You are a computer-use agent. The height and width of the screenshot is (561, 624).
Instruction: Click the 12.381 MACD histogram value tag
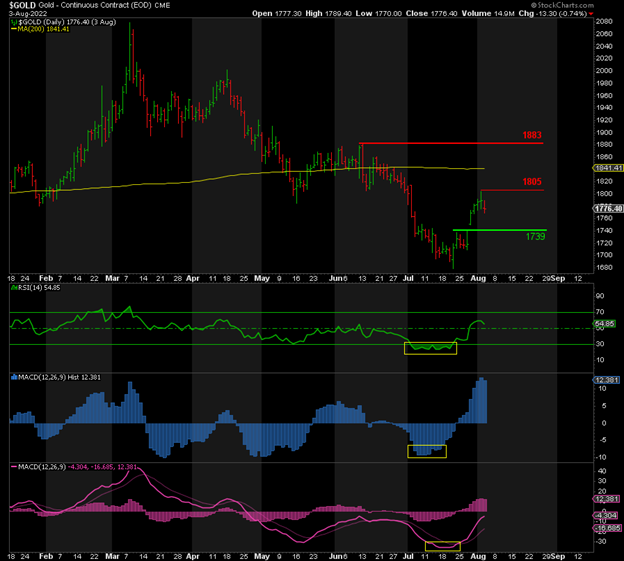tap(605, 380)
